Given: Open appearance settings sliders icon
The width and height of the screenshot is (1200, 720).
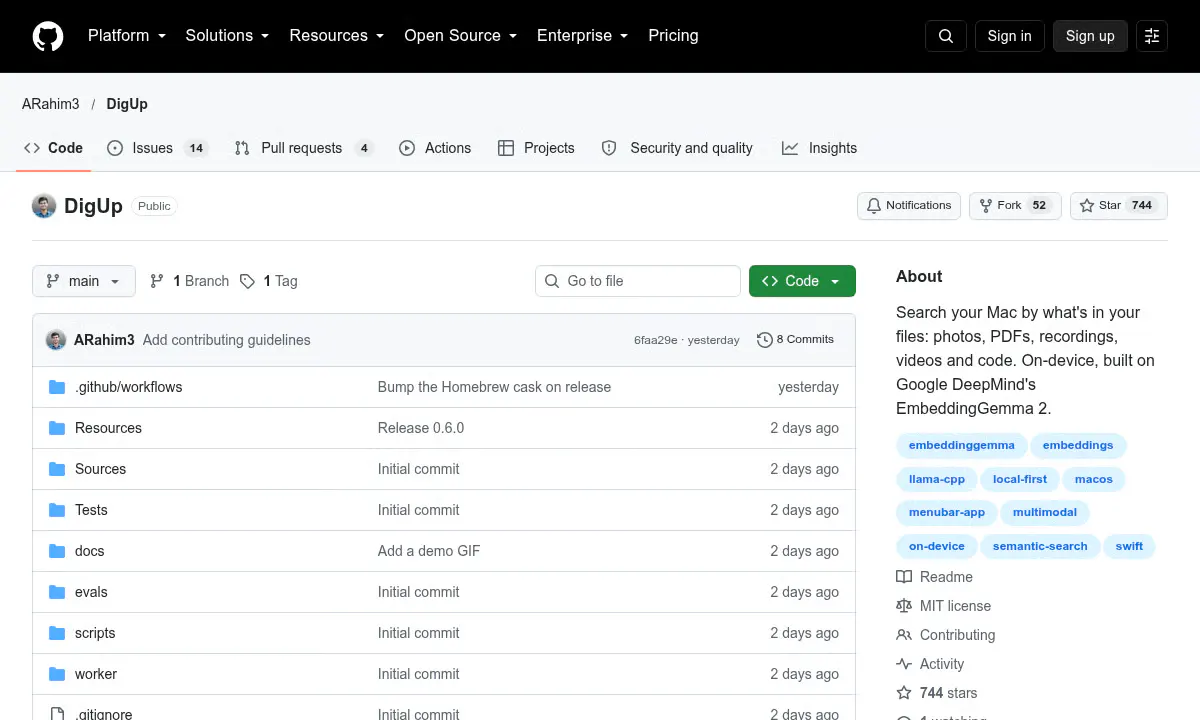Looking at the screenshot, I should [x=1152, y=36].
